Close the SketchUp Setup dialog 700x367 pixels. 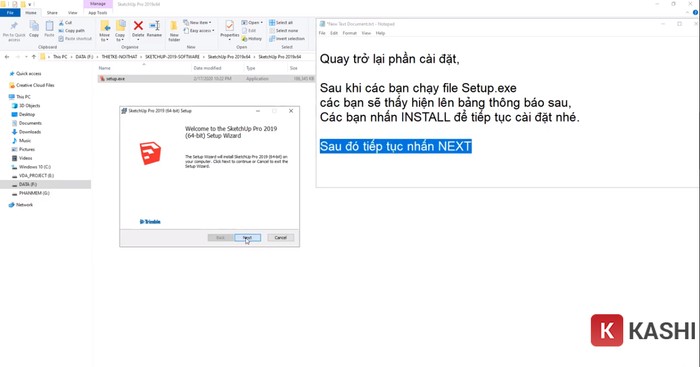(291, 111)
